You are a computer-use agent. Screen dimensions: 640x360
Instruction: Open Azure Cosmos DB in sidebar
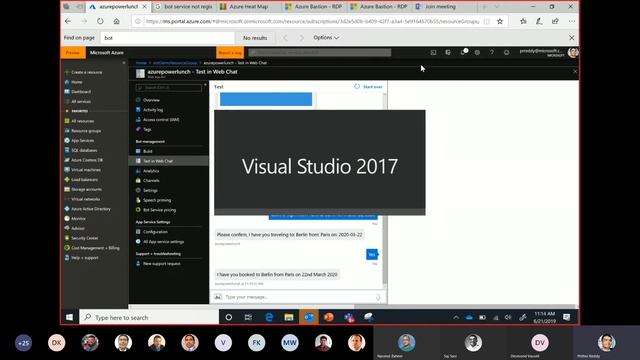(87, 160)
